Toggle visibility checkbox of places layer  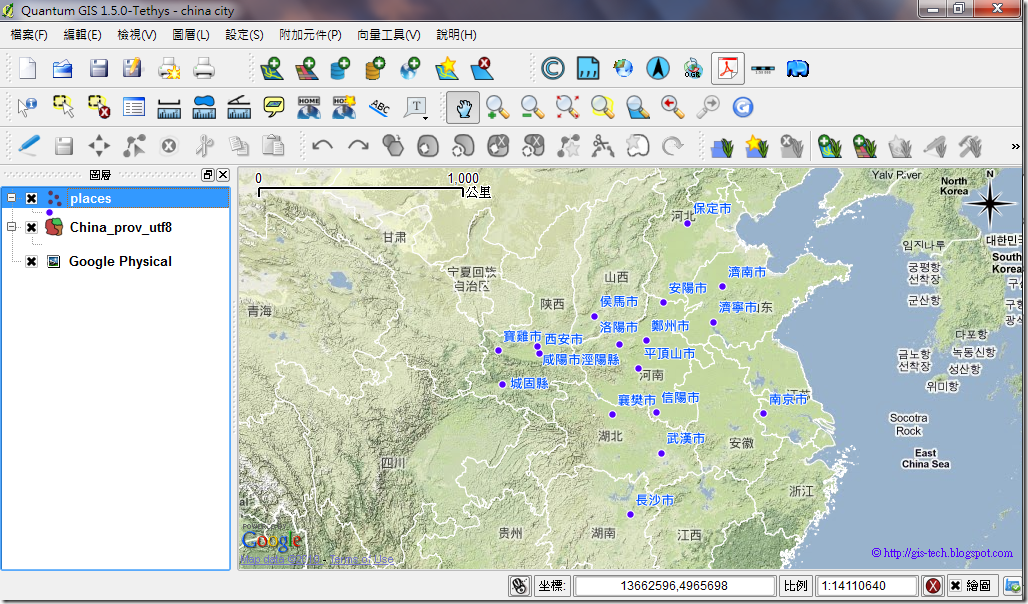31,198
